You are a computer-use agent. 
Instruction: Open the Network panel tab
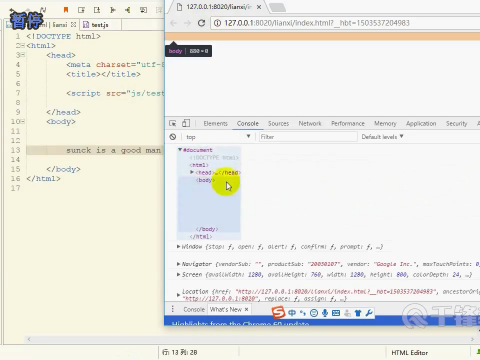click(x=310, y=123)
